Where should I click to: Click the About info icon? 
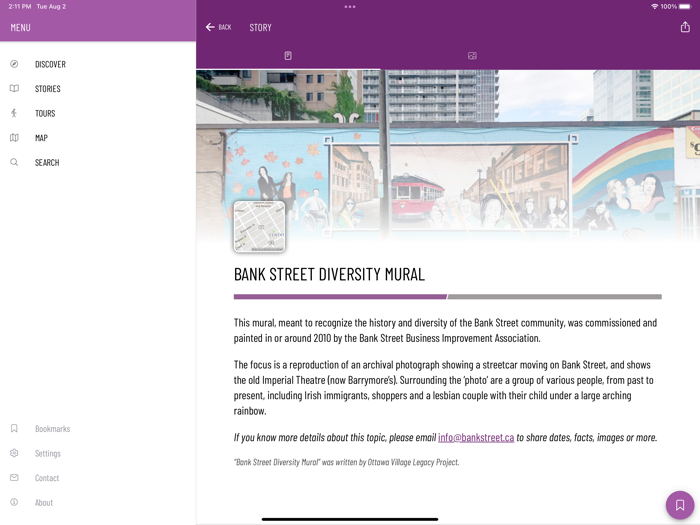pyautogui.click(x=14, y=502)
